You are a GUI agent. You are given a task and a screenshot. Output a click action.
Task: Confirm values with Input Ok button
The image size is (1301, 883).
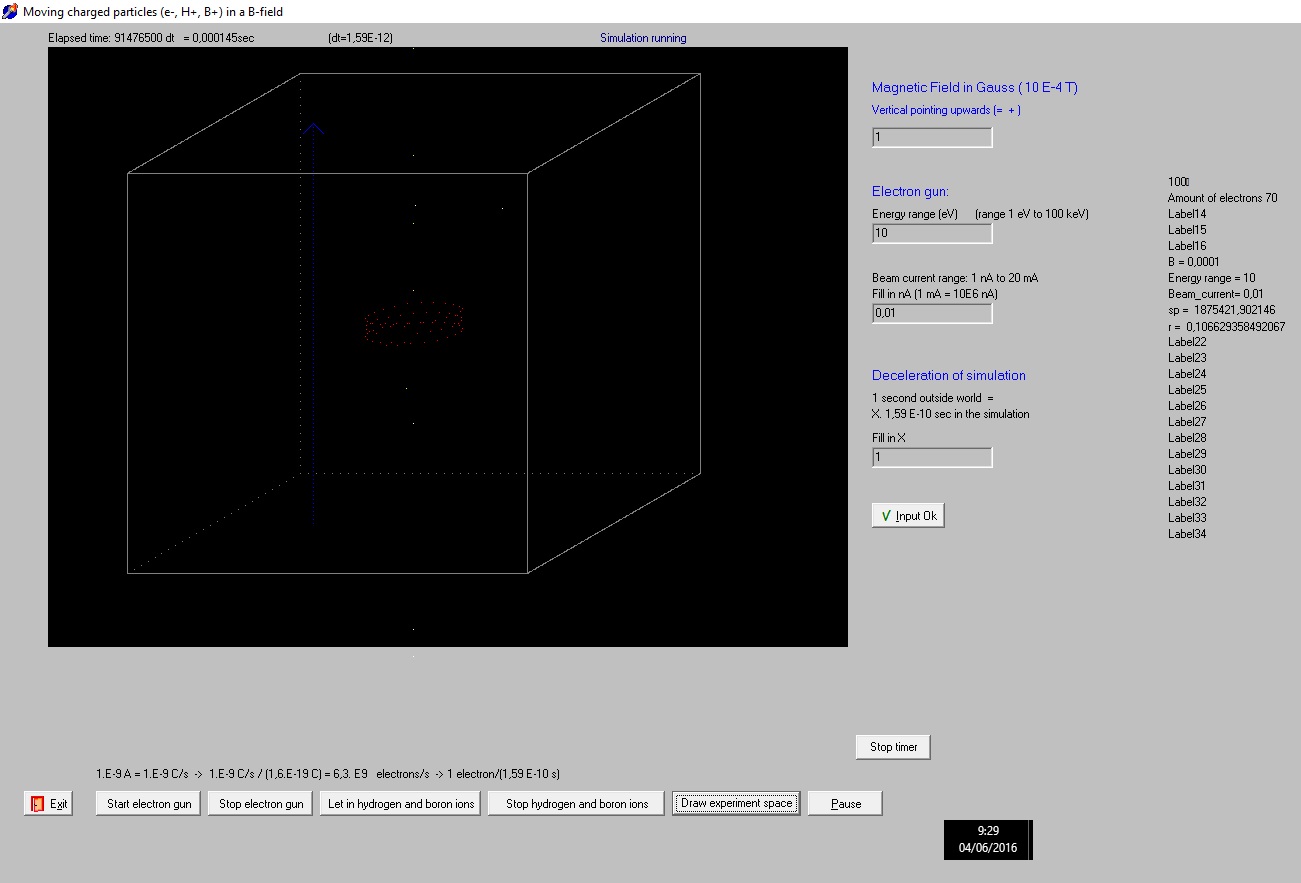908,516
